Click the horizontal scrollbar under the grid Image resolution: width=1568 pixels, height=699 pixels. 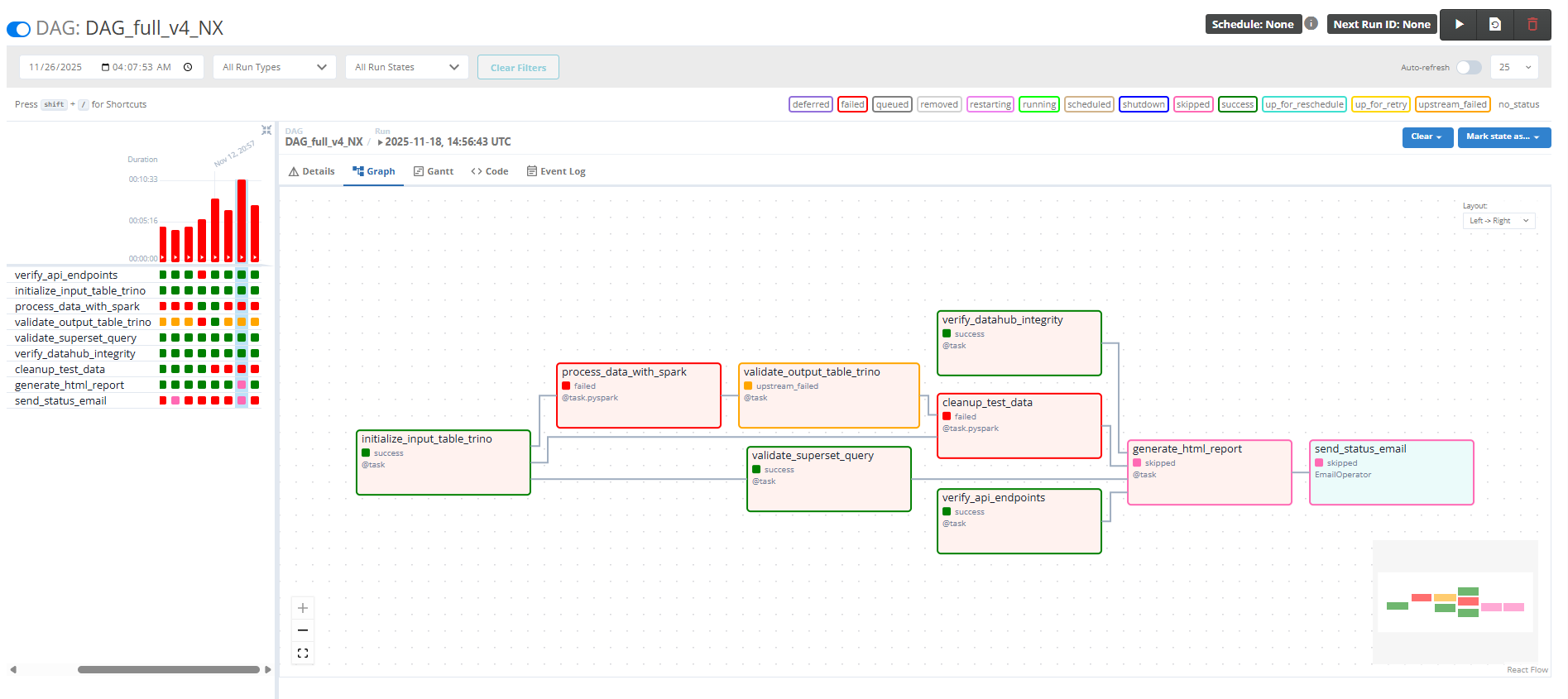[169, 670]
